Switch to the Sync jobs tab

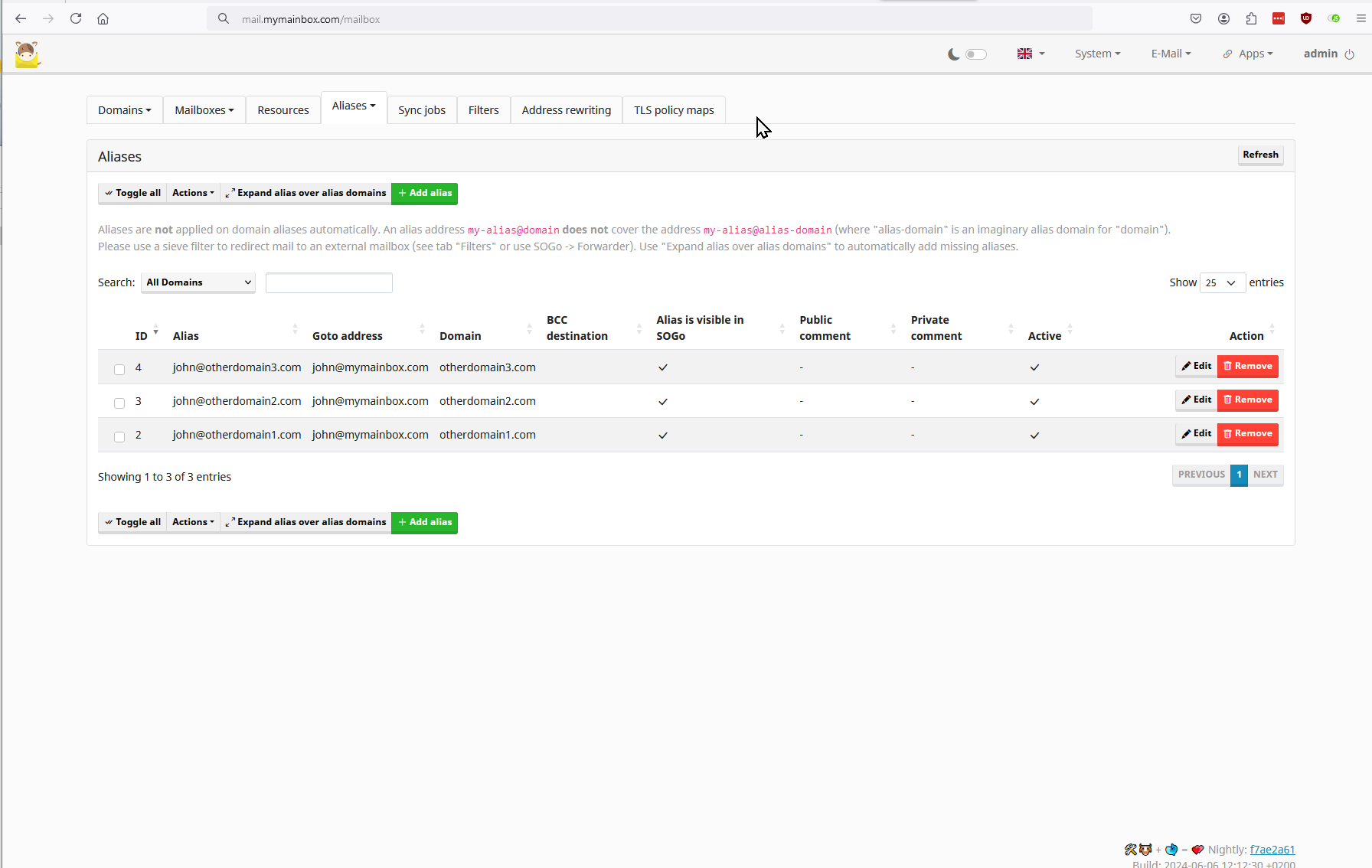tap(422, 110)
